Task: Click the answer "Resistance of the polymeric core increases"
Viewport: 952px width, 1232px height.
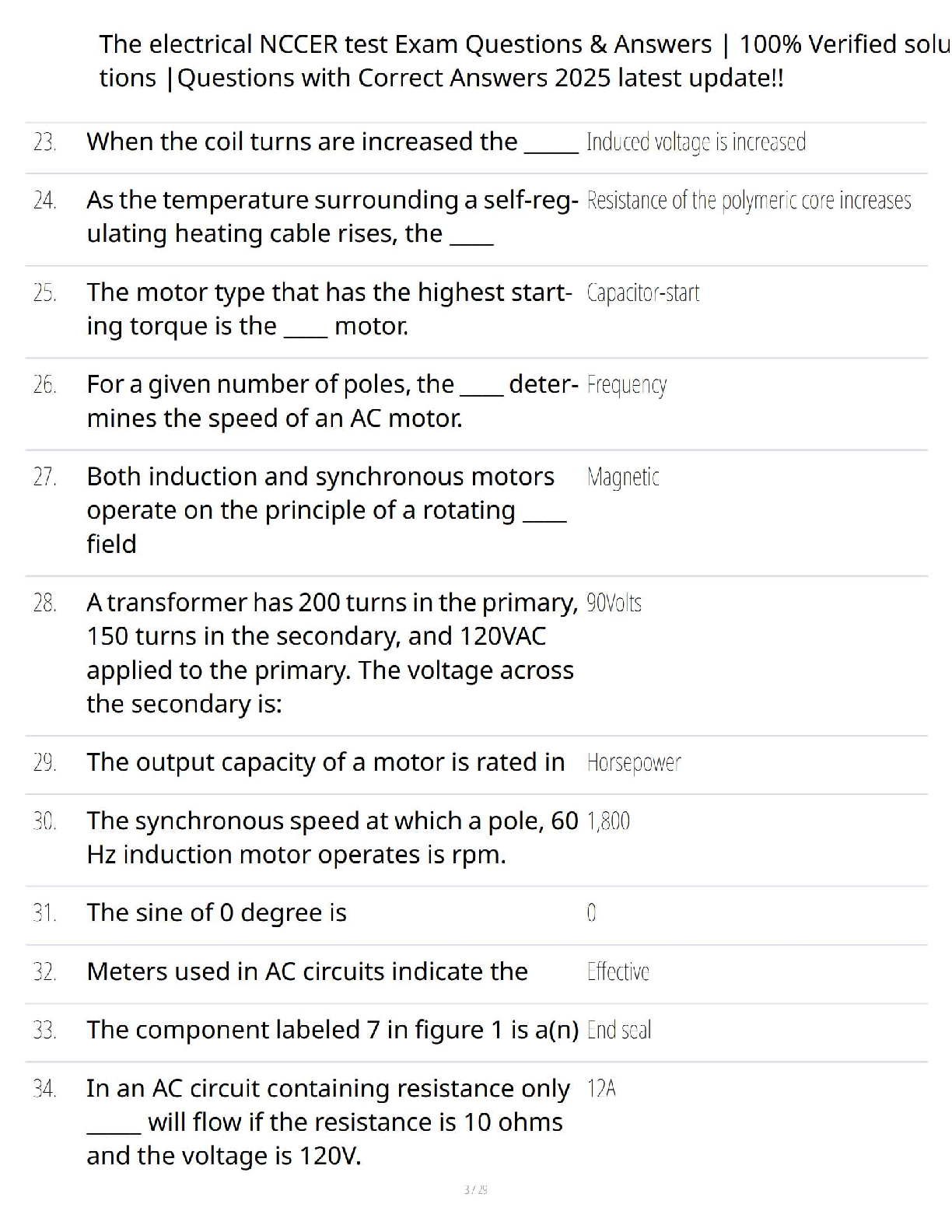Action: [x=748, y=201]
